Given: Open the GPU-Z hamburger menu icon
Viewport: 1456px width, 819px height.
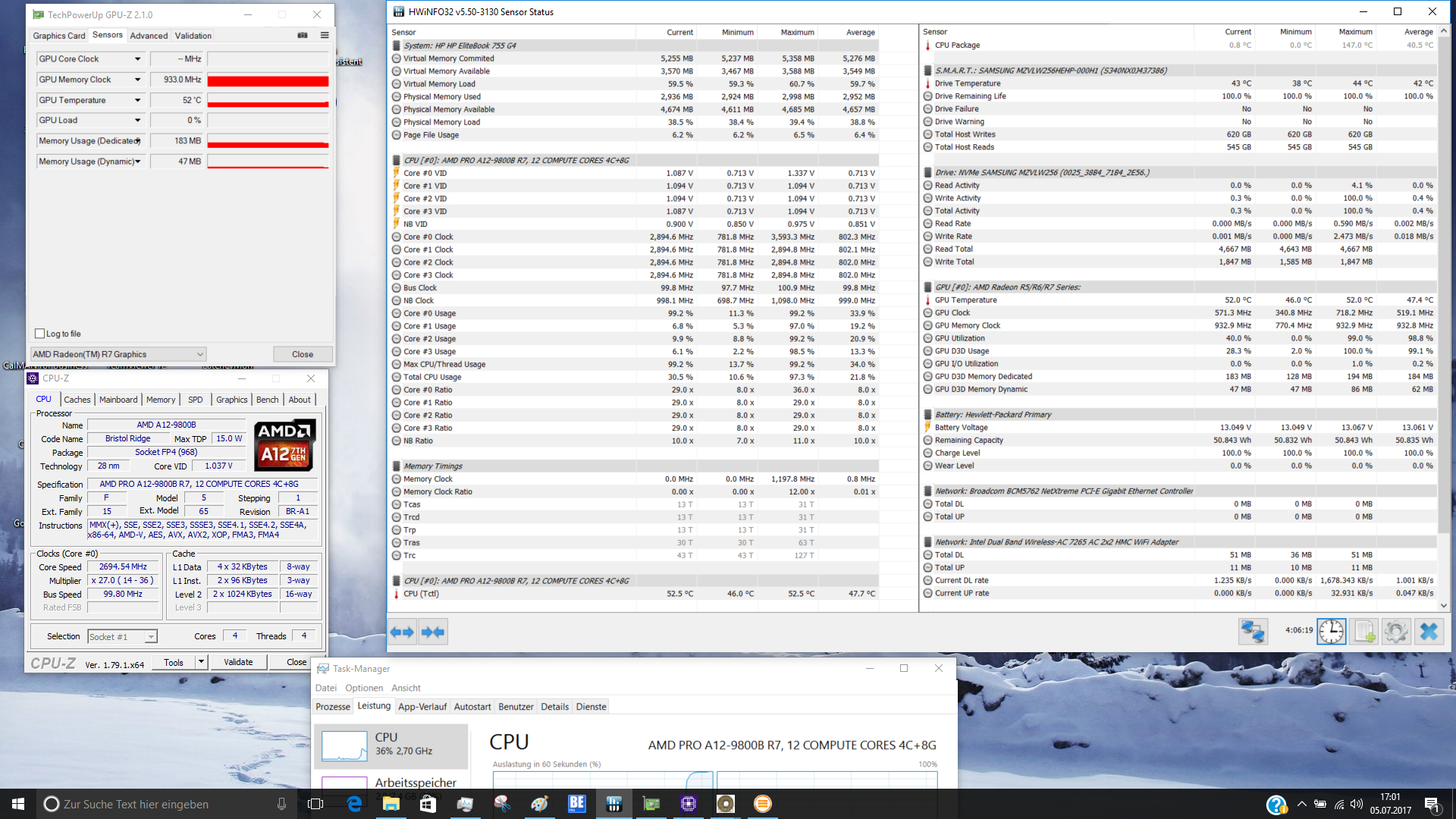Looking at the screenshot, I should tap(325, 36).
